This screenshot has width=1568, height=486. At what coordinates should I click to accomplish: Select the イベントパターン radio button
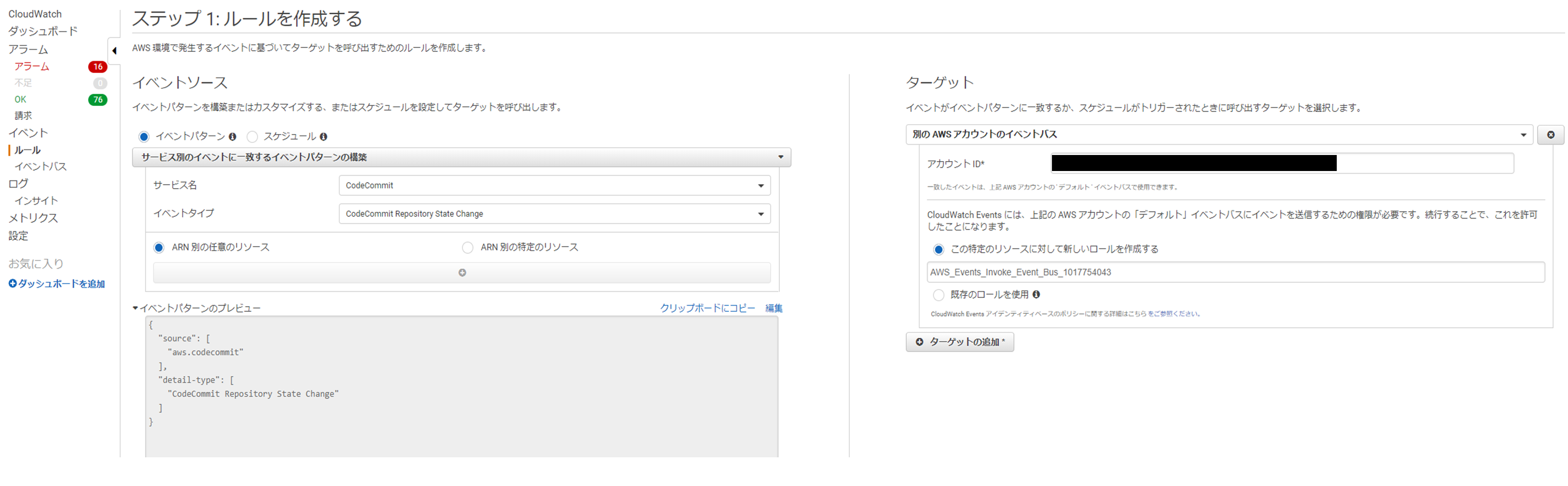click(x=143, y=137)
